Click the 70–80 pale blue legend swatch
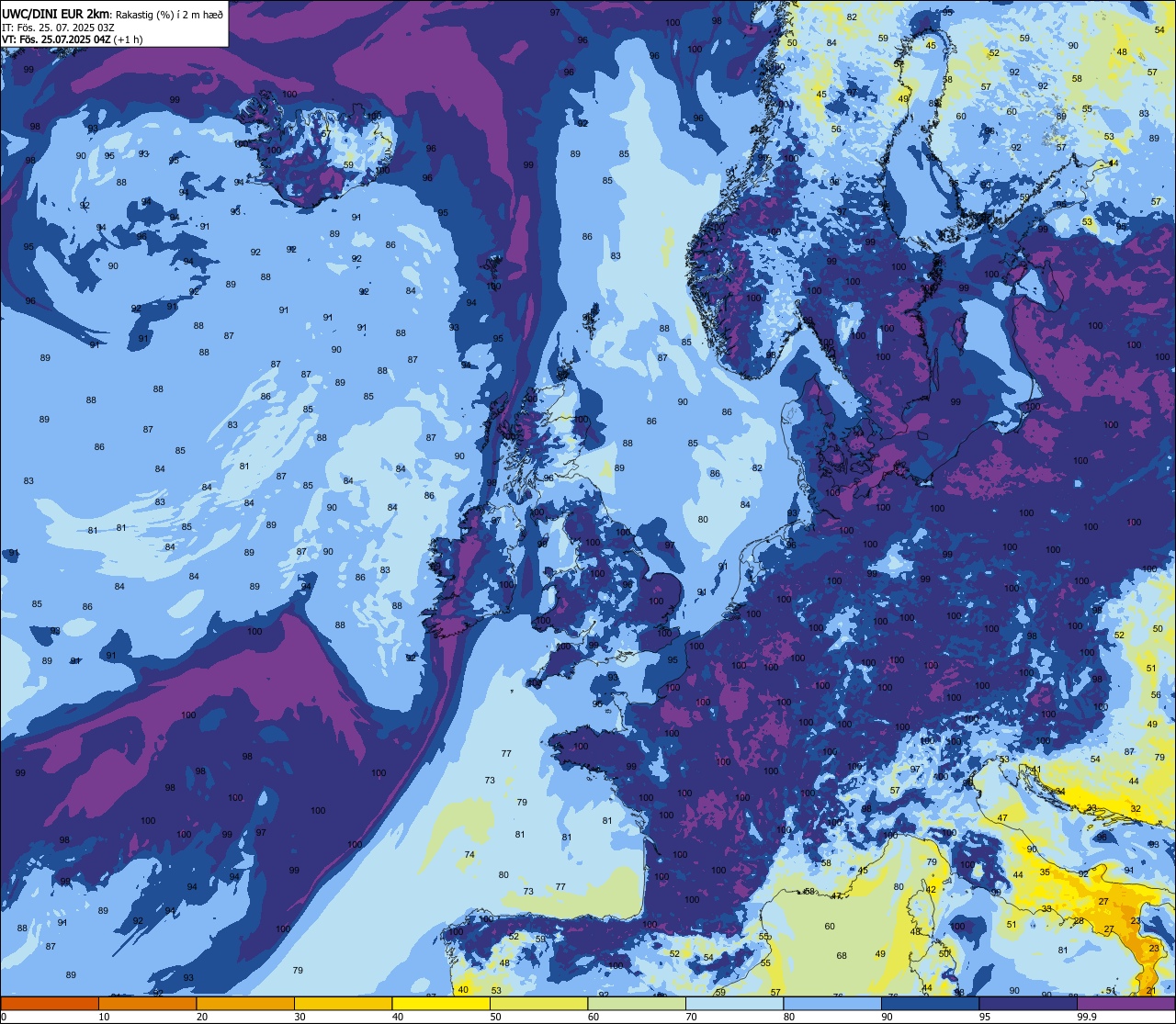 point(734,1003)
